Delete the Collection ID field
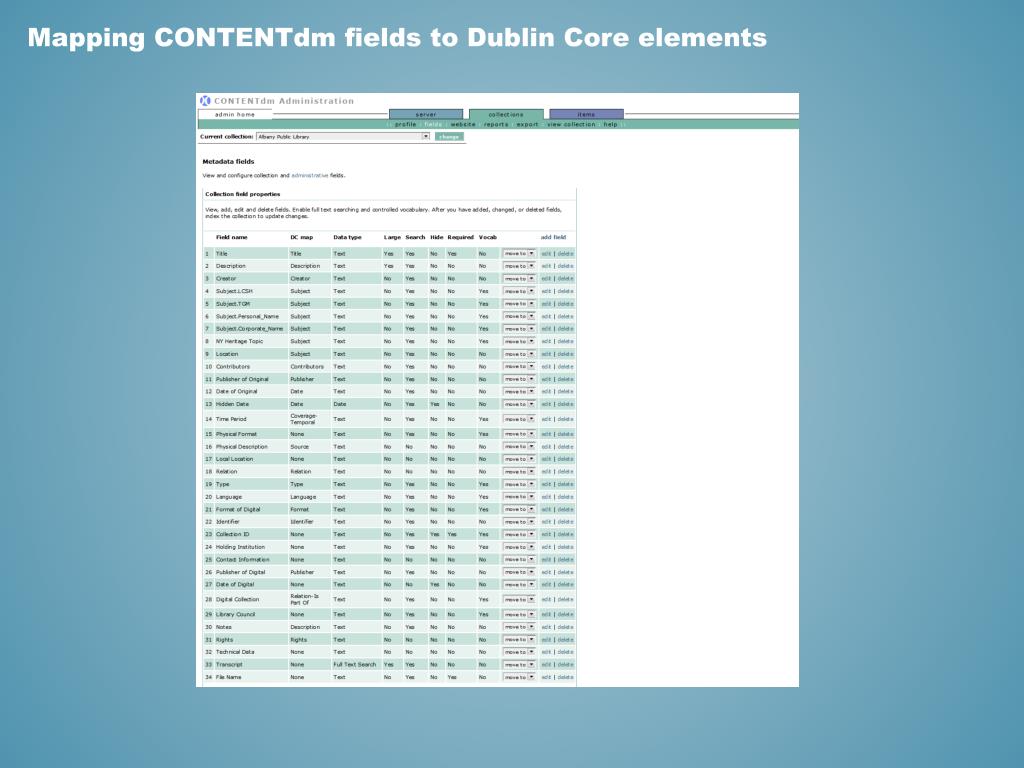This screenshot has height=768, width=1024. 566,534
